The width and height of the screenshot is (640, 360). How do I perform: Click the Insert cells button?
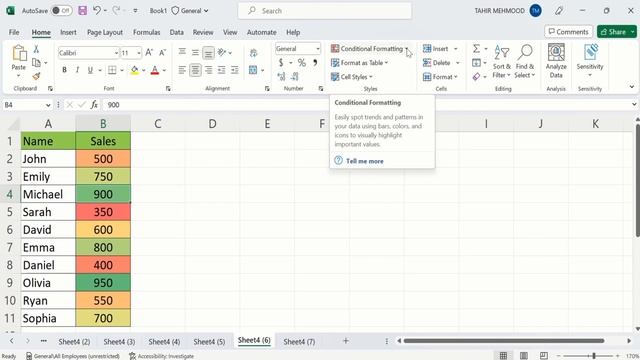[436, 49]
